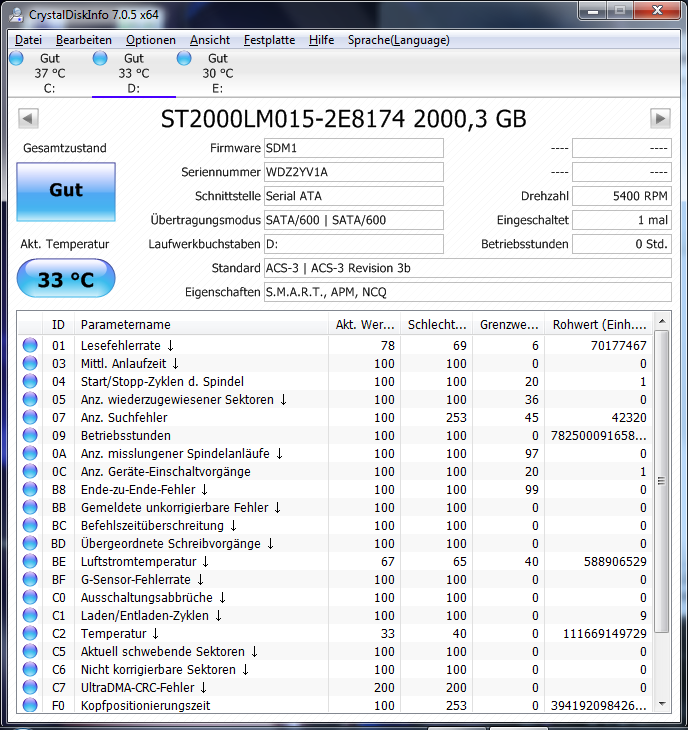688x730 pixels.
Task: Select drive D: status tab
Action: 134,73
